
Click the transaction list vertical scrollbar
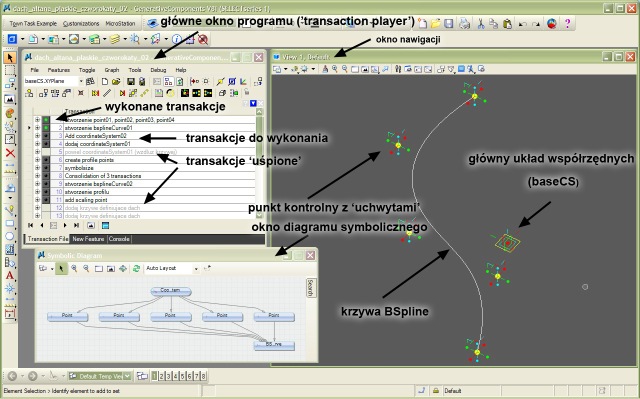pyautogui.click(x=259, y=163)
